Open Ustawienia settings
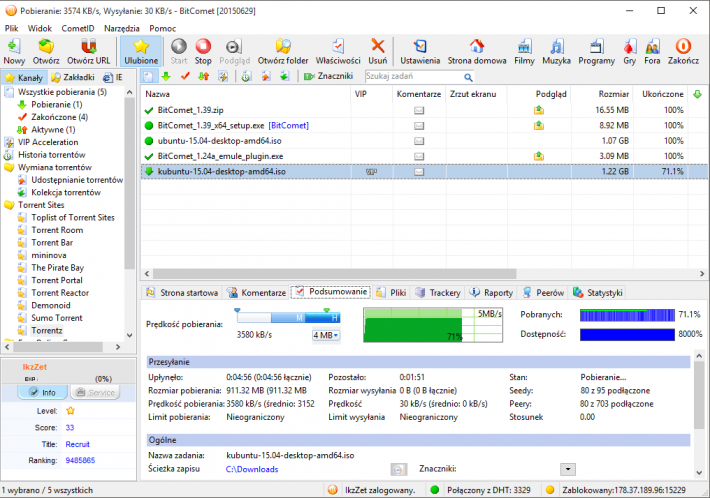 420,51
